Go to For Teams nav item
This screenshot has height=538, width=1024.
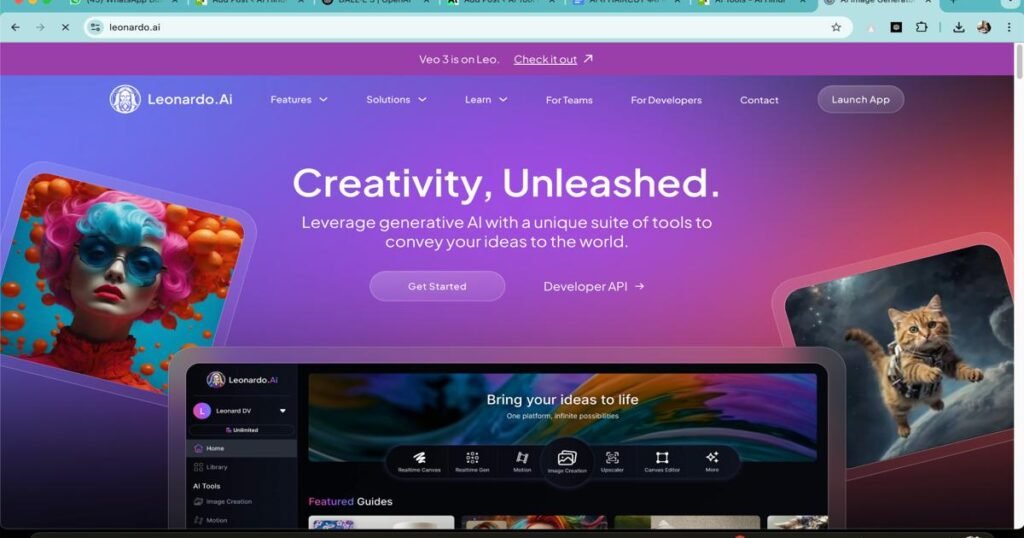569,100
